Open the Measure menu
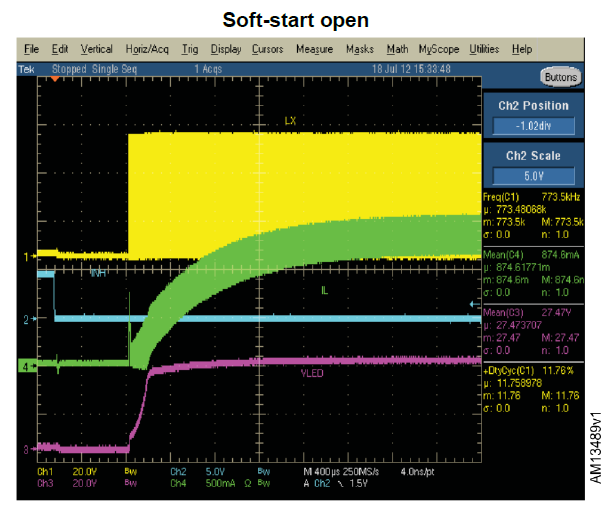Viewport: 616px width, 520px height. click(314, 48)
